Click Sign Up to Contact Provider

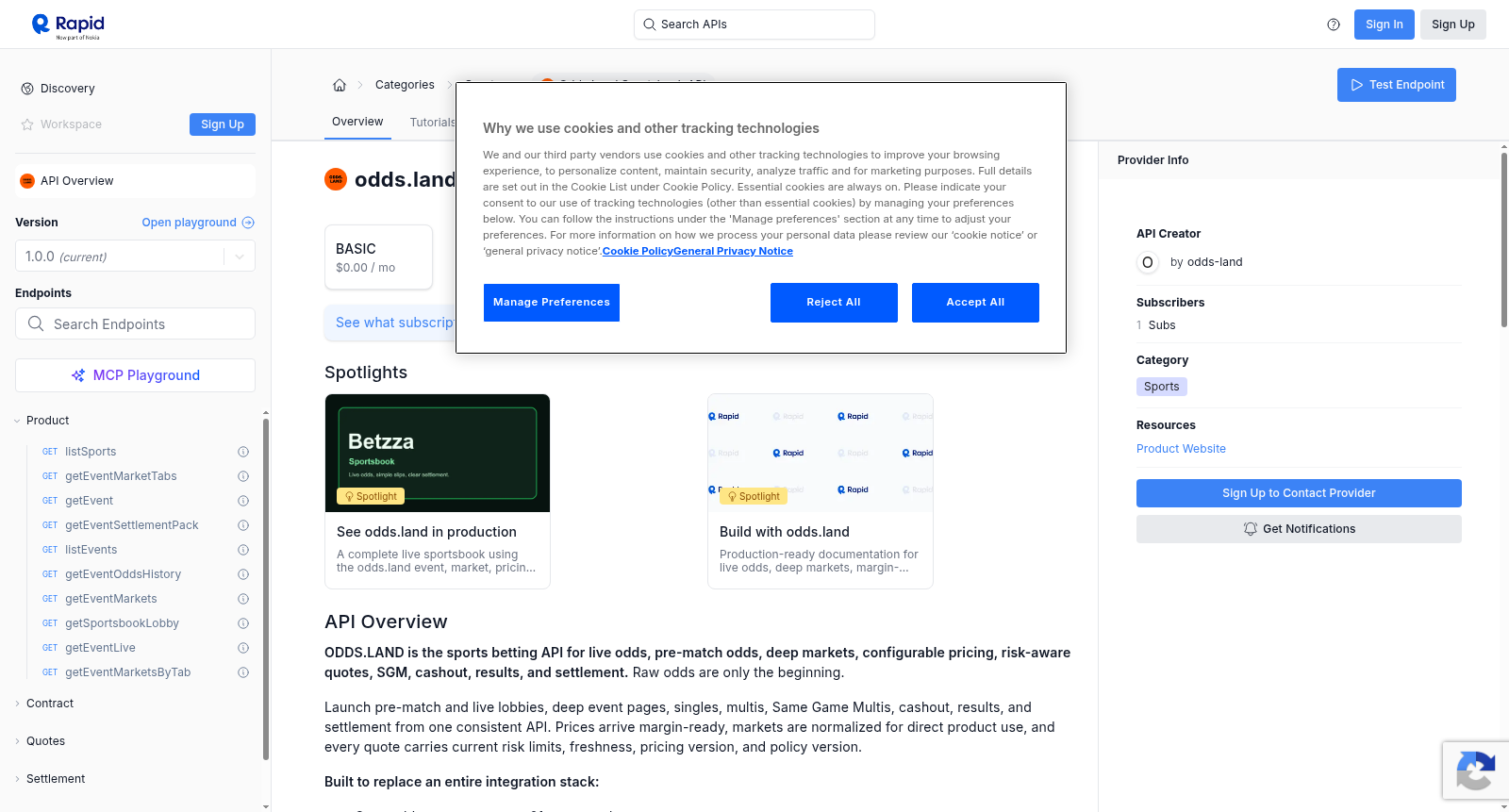[x=1299, y=493]
